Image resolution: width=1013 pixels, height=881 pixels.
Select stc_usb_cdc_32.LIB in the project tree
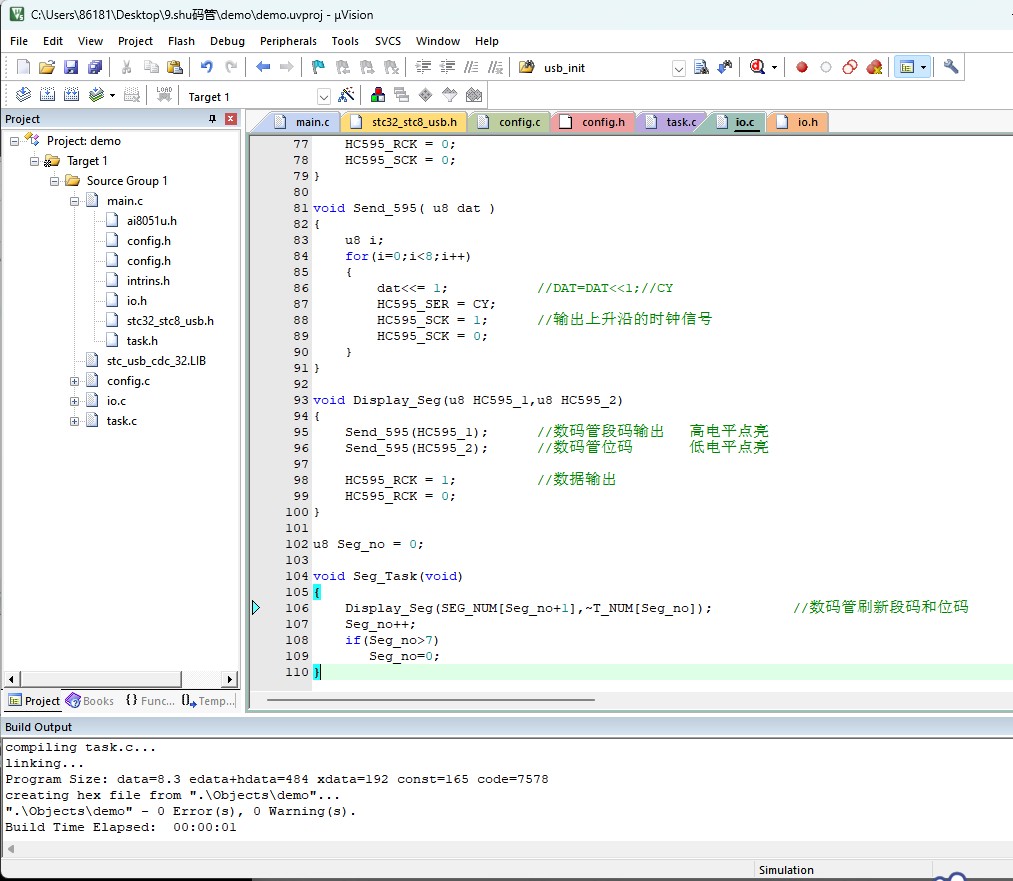[x=156, y=361]
